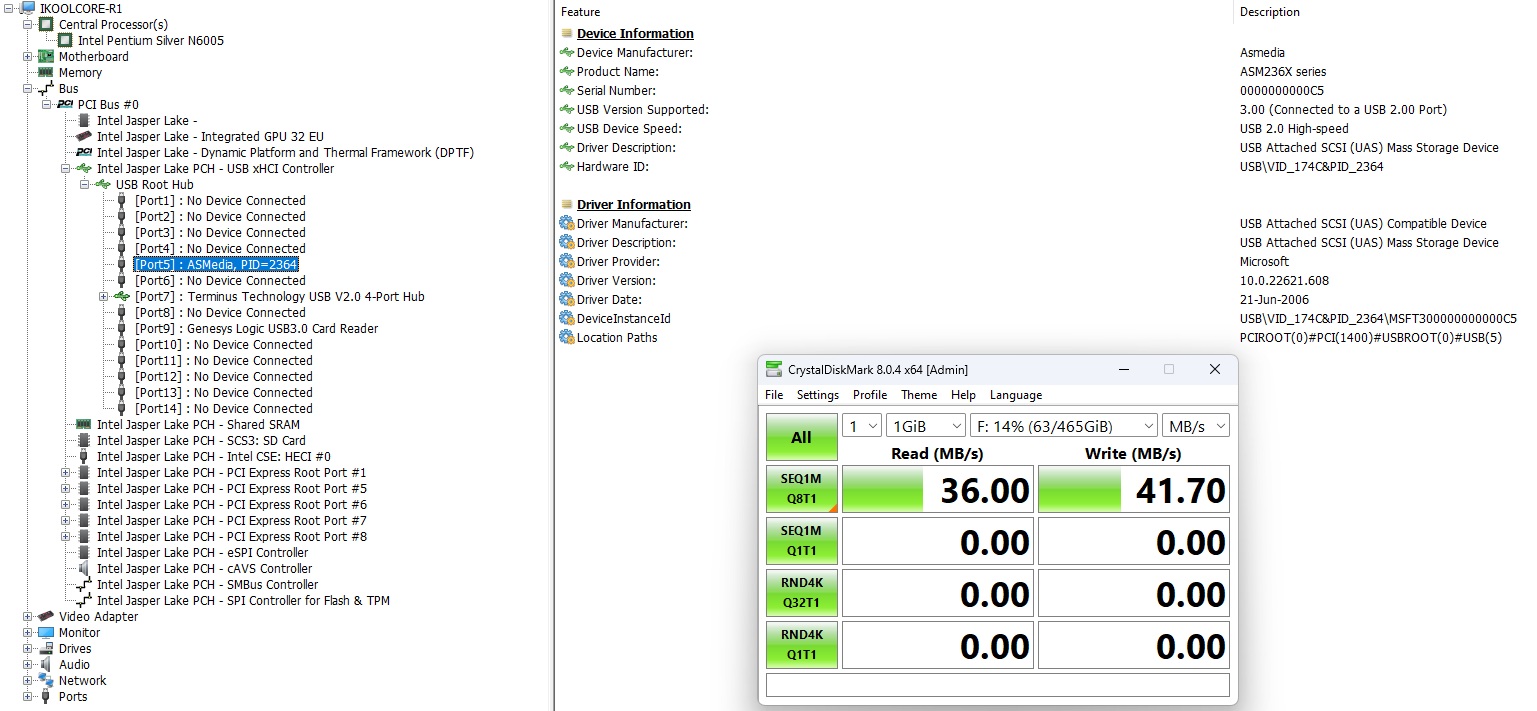Click the PCI icon beside PCI Bus #0
Screen dimensions: 1537x711
65,104
